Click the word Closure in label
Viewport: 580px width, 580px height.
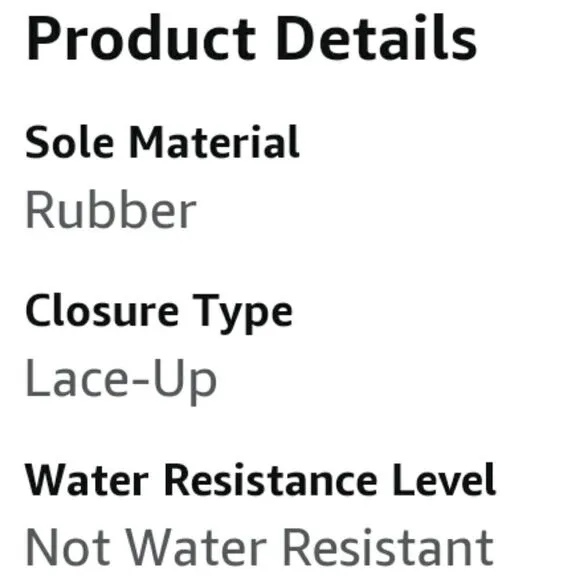point(102,310)
